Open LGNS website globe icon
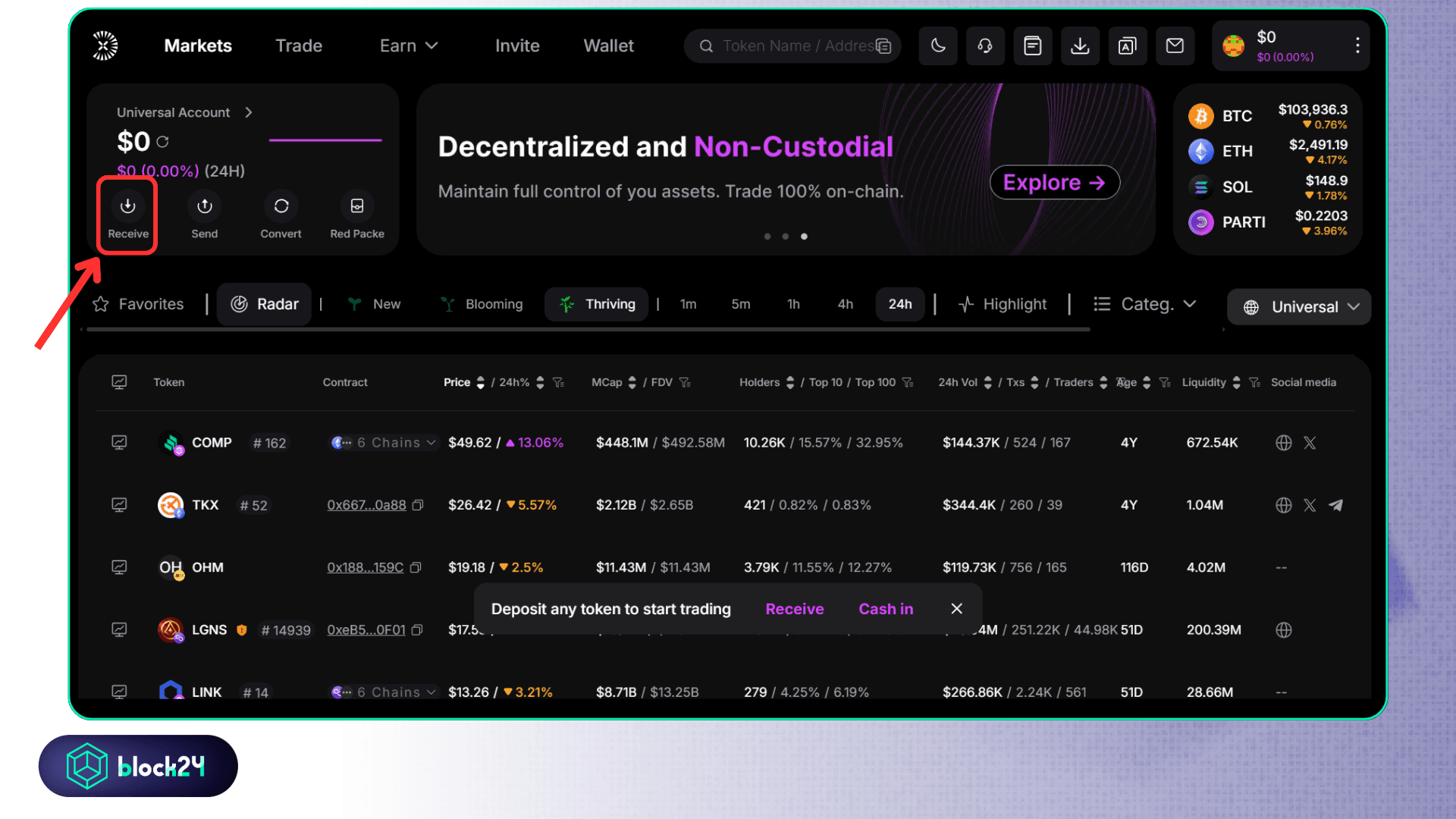 [x=1283, y=630]
